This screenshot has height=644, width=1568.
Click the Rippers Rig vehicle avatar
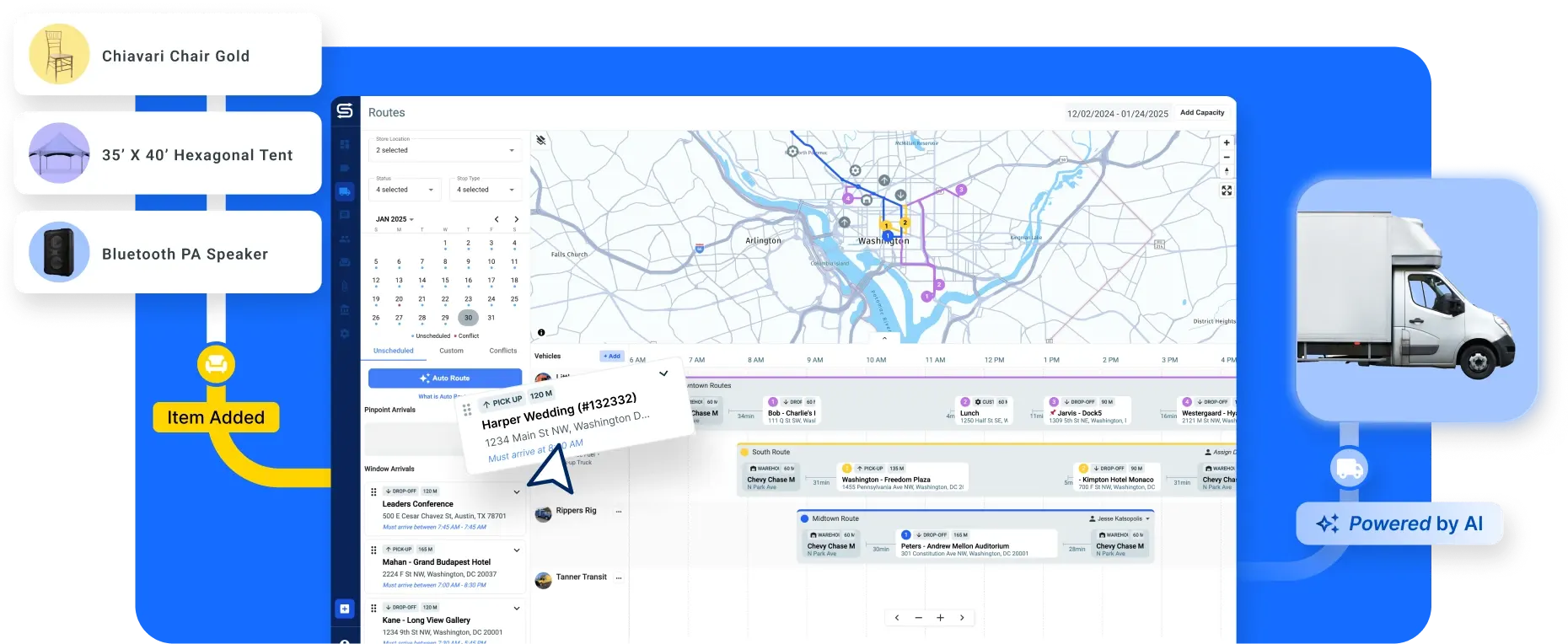[x=544, y=513]
